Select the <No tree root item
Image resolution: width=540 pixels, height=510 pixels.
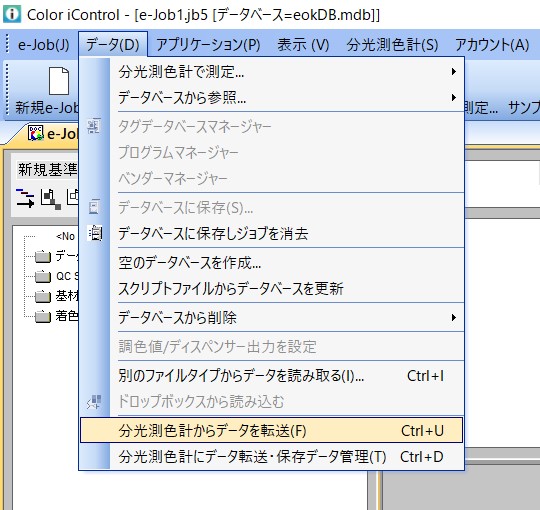[65, 236]
